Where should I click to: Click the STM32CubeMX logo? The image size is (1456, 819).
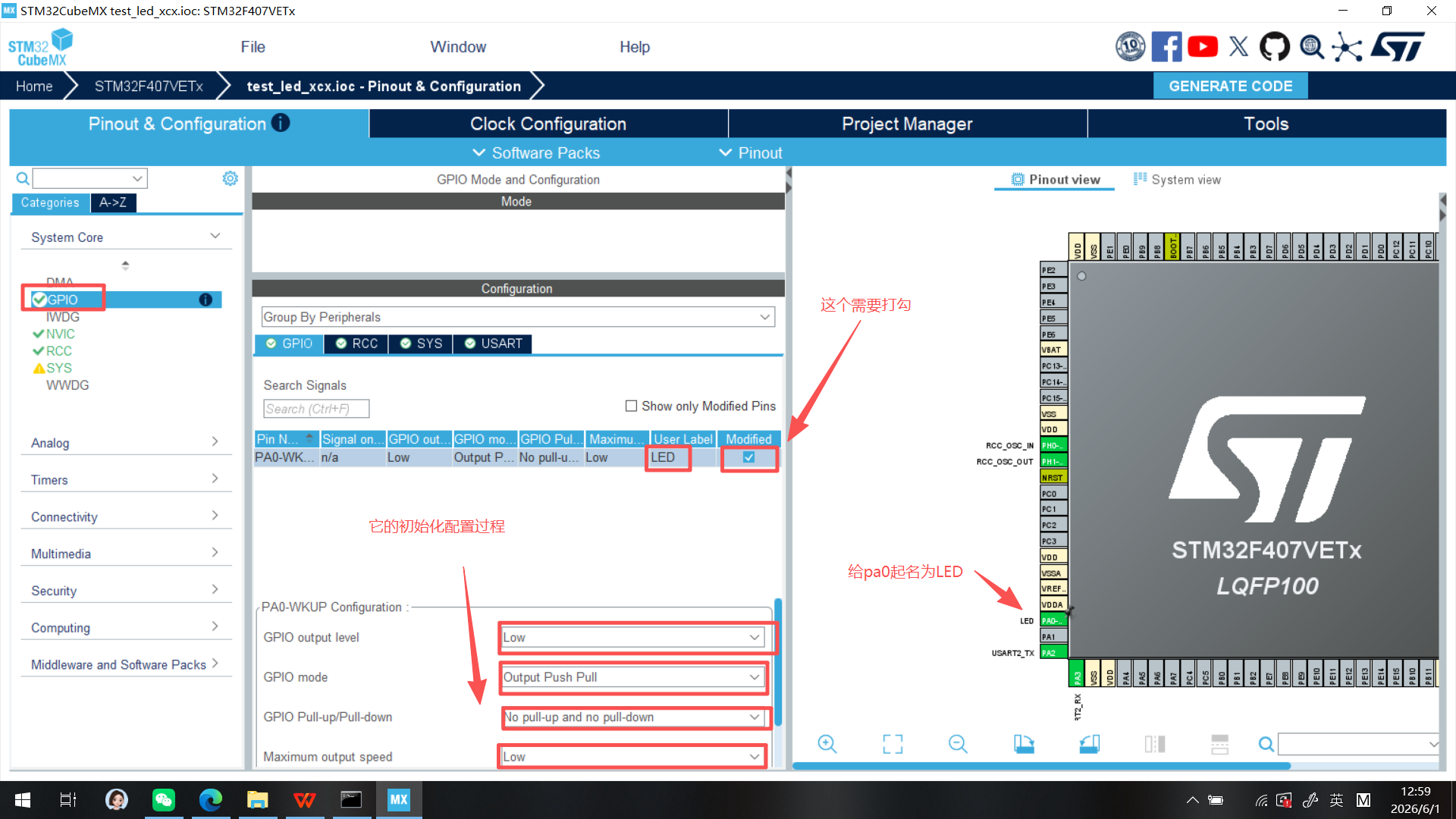click(x=41, y=47)
